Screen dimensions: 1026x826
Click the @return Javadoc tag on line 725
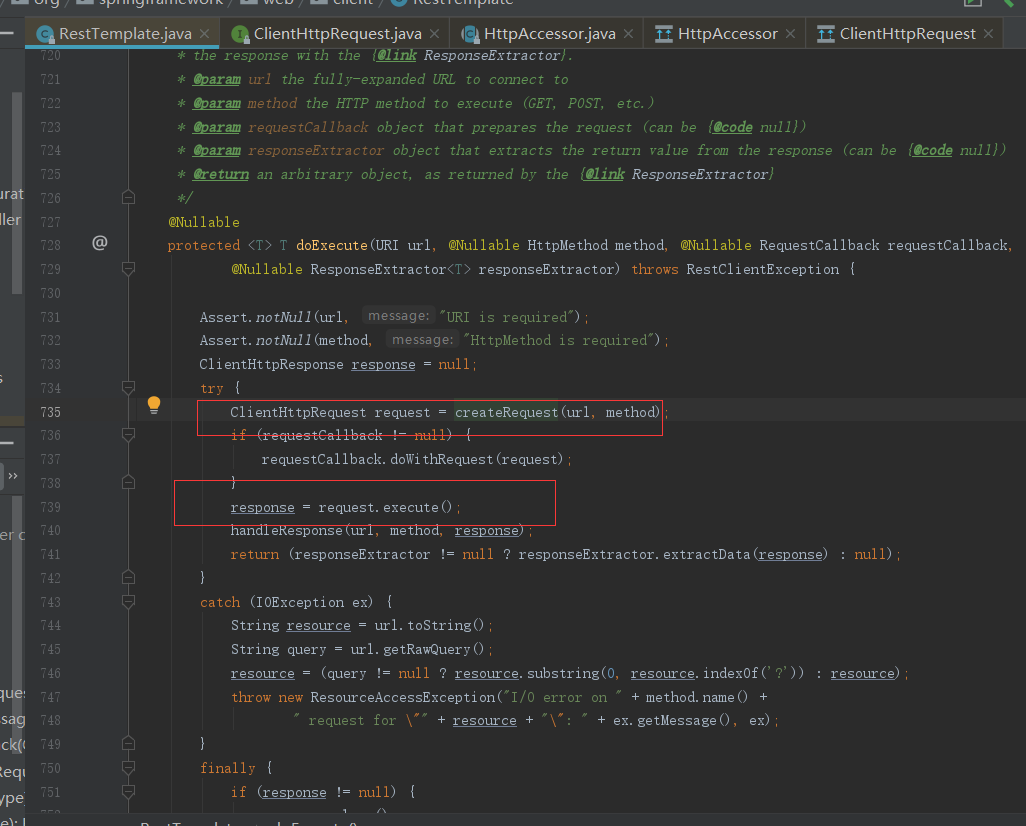click(221, 174)
